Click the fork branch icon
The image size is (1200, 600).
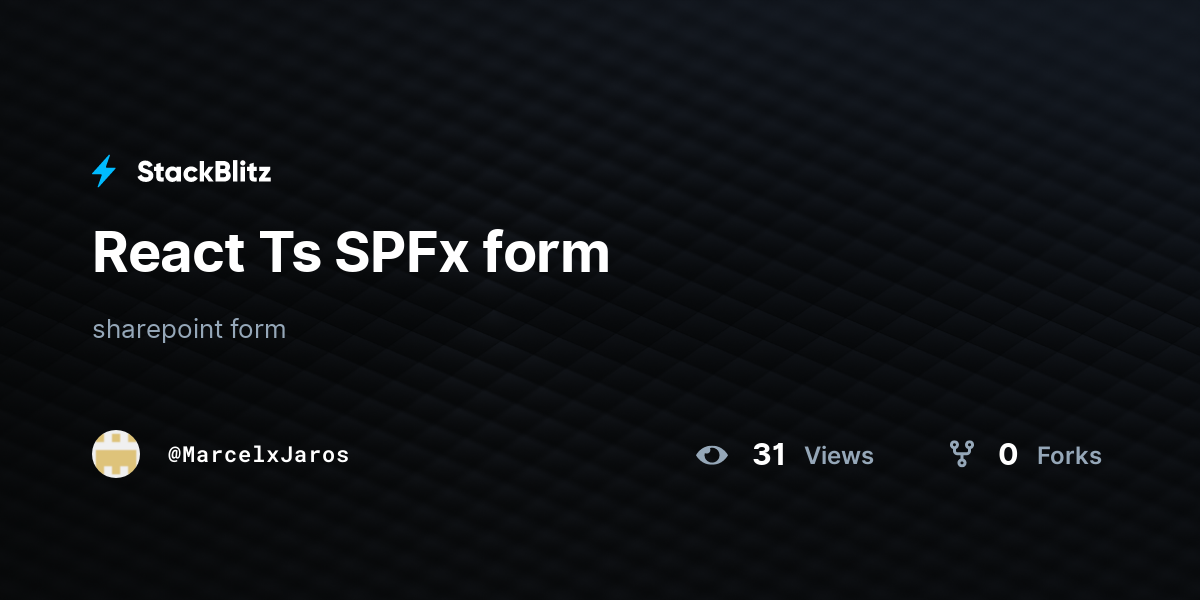click(x=962, y=455)
